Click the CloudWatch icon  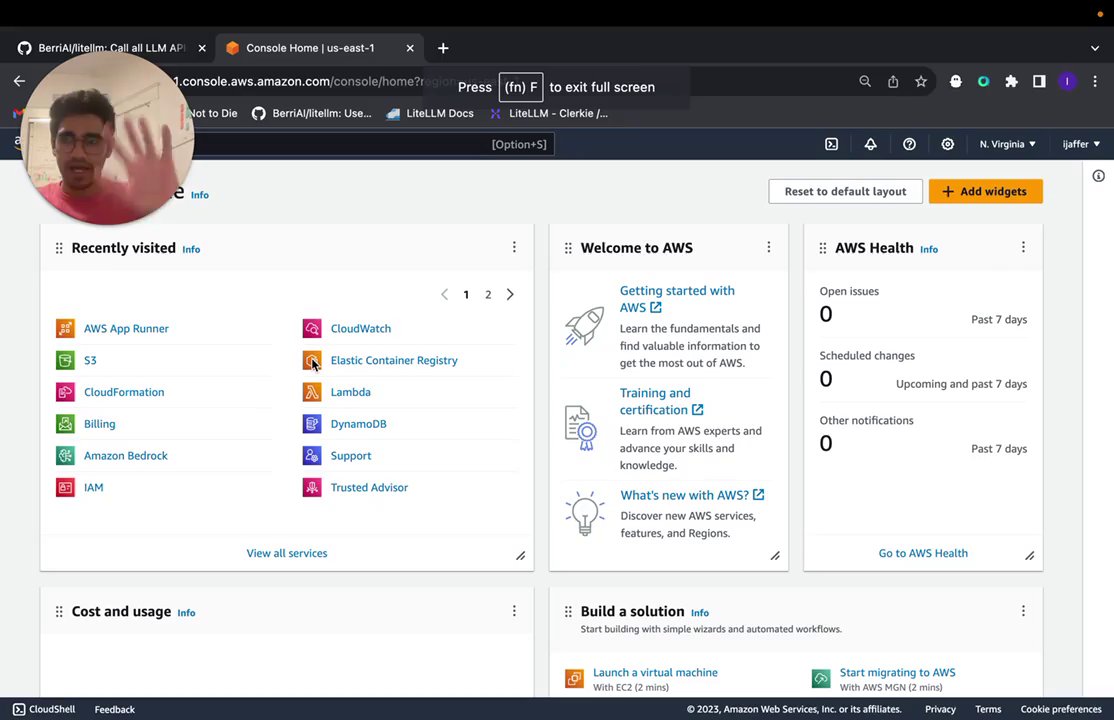point(312,328)
